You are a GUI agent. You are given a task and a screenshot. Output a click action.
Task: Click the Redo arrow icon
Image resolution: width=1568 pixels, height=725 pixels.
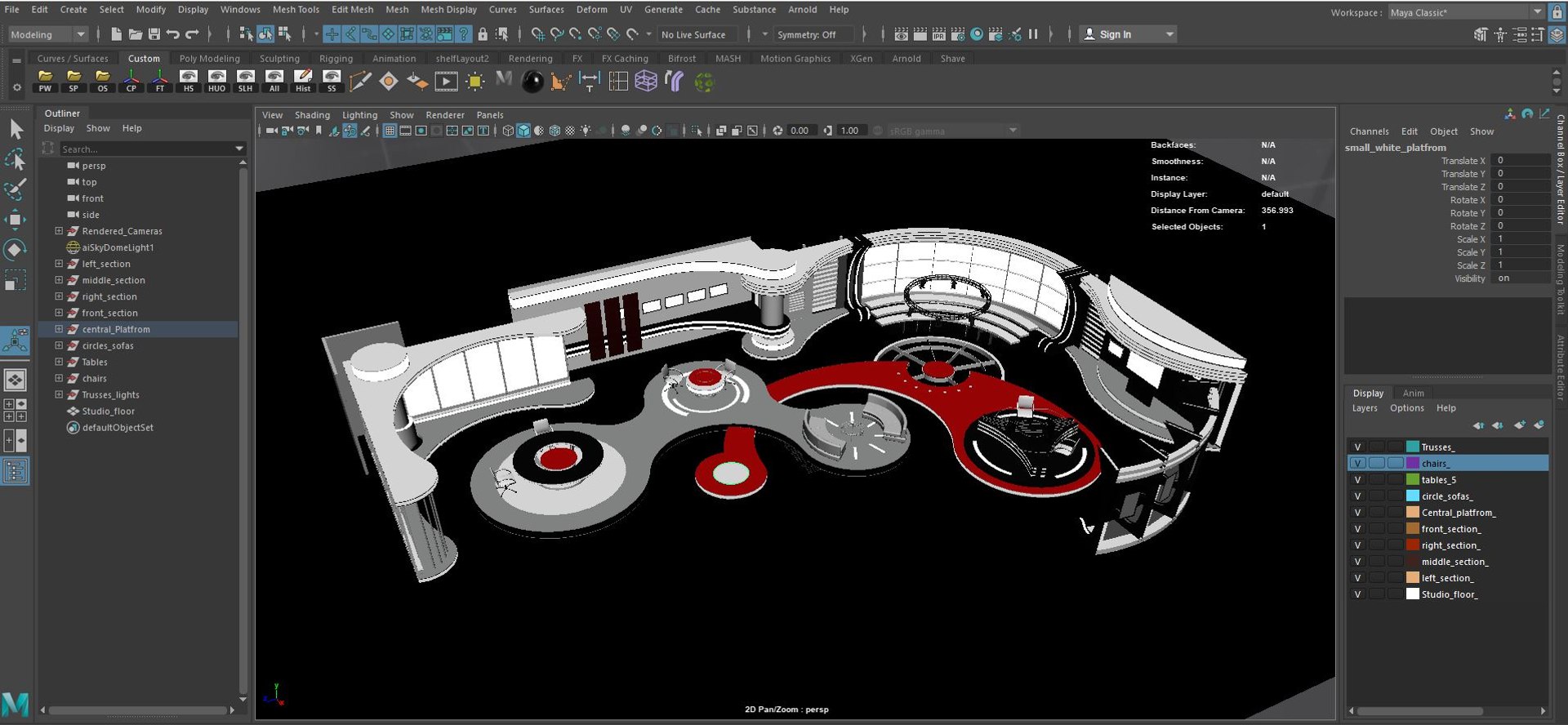click(x=192, y=34)
